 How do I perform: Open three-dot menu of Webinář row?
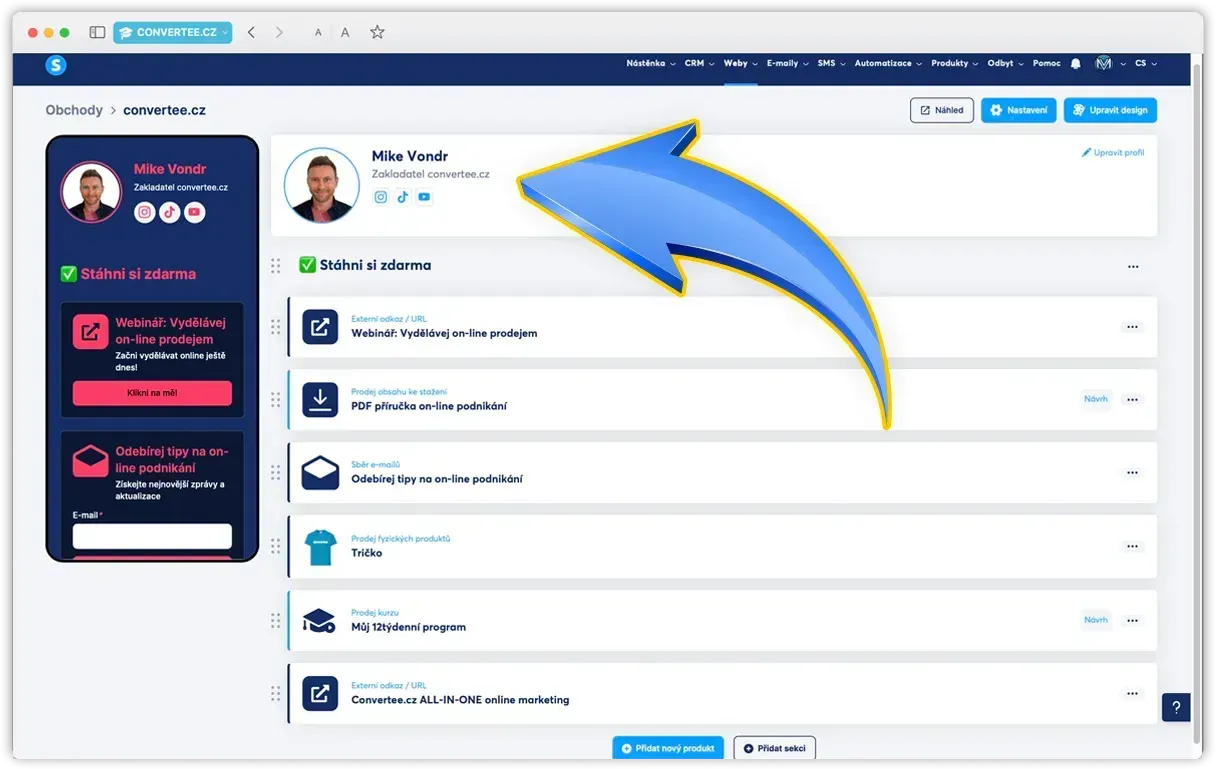point(1132,327)
